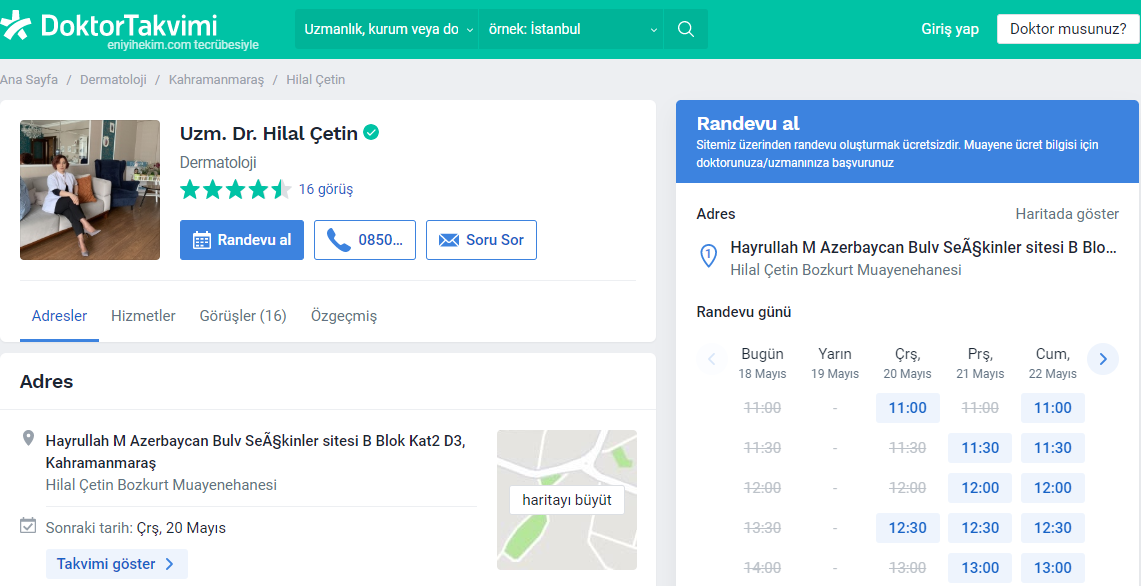This screenshot has height=586, width=1141.
Task: Open the Özgeçmiş tab
Action: coord(343,316)
